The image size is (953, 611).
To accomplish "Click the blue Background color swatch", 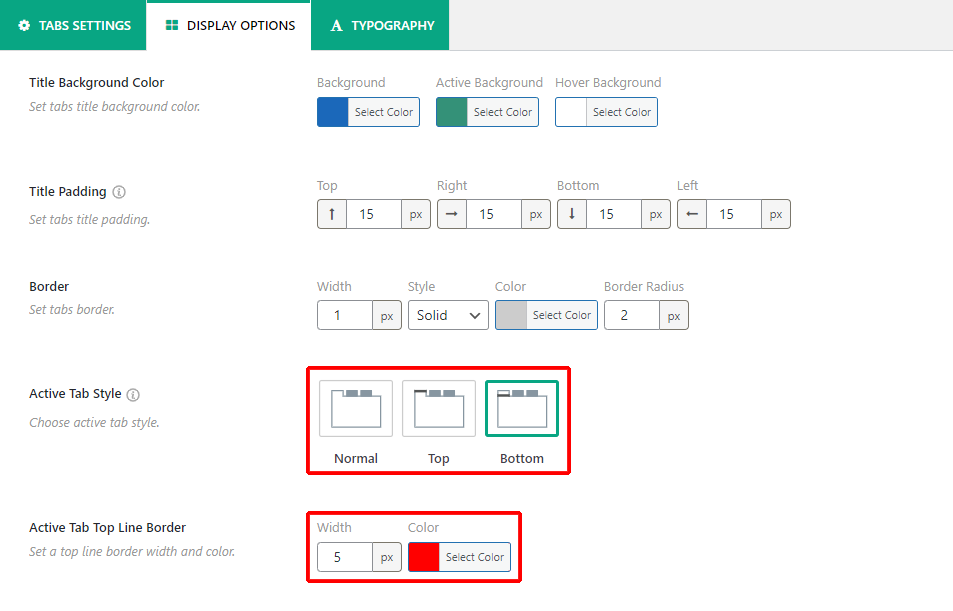I will (333, 112).
